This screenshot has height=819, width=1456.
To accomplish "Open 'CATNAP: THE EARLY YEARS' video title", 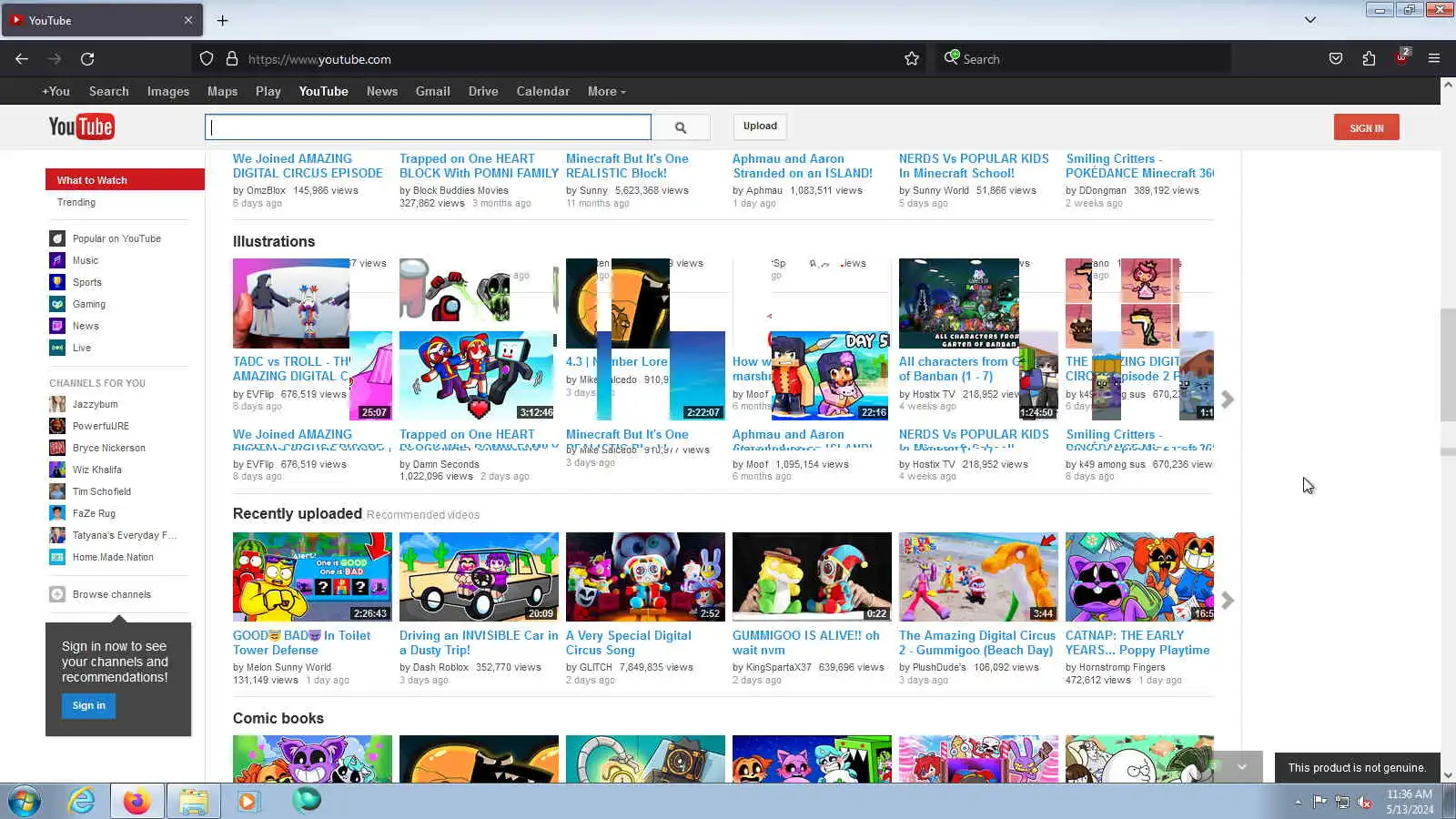I will [x=1137, y=642].
